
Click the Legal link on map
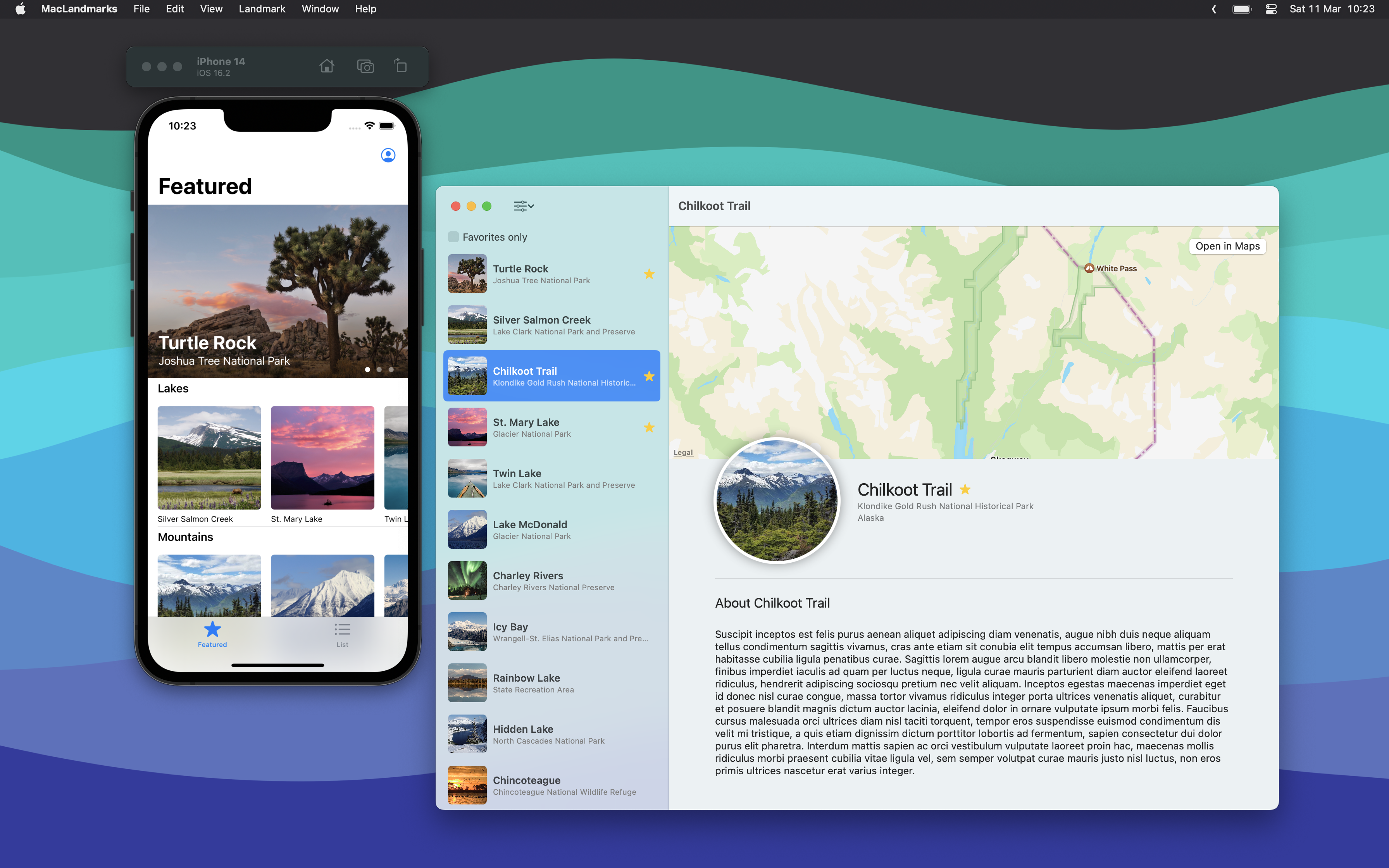[x=683, y=452]
